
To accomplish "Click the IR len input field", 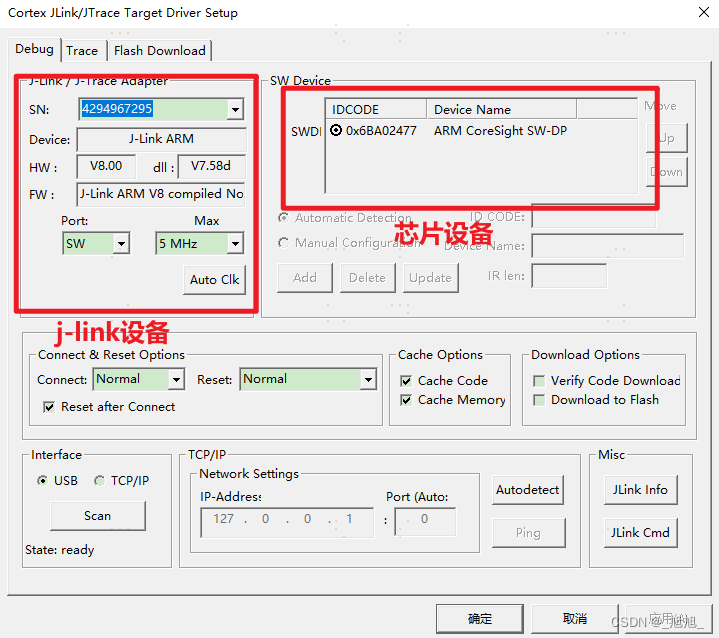I will click(x=569, y=276).
